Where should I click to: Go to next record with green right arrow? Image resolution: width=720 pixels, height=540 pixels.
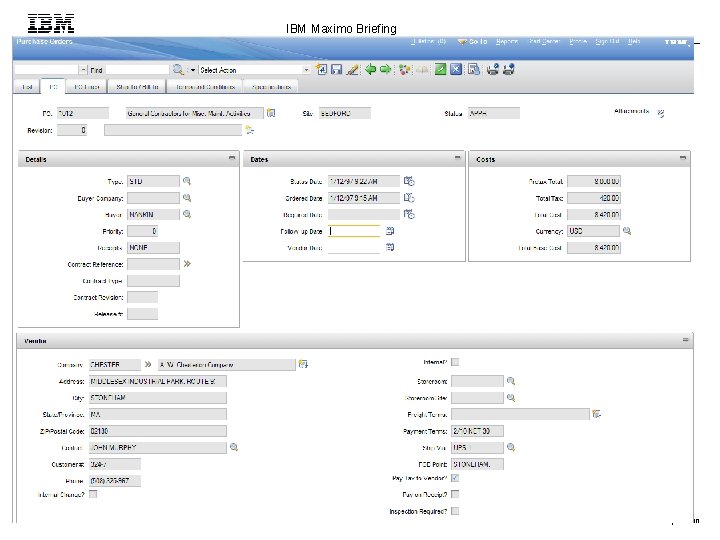click(386, 70)
